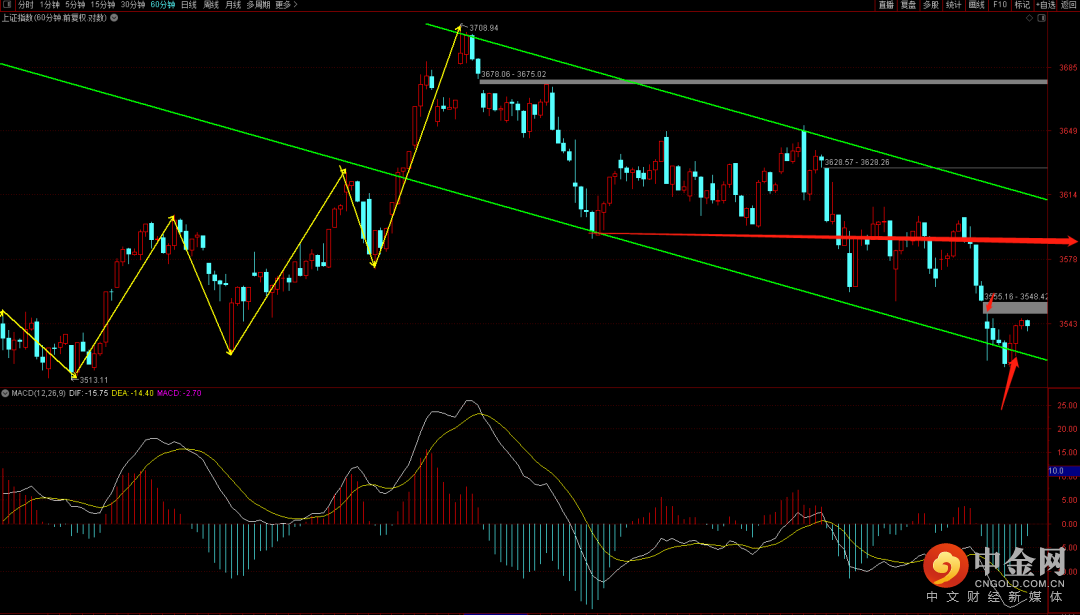Switch to 周线 weekly chart

click(211, 5)
